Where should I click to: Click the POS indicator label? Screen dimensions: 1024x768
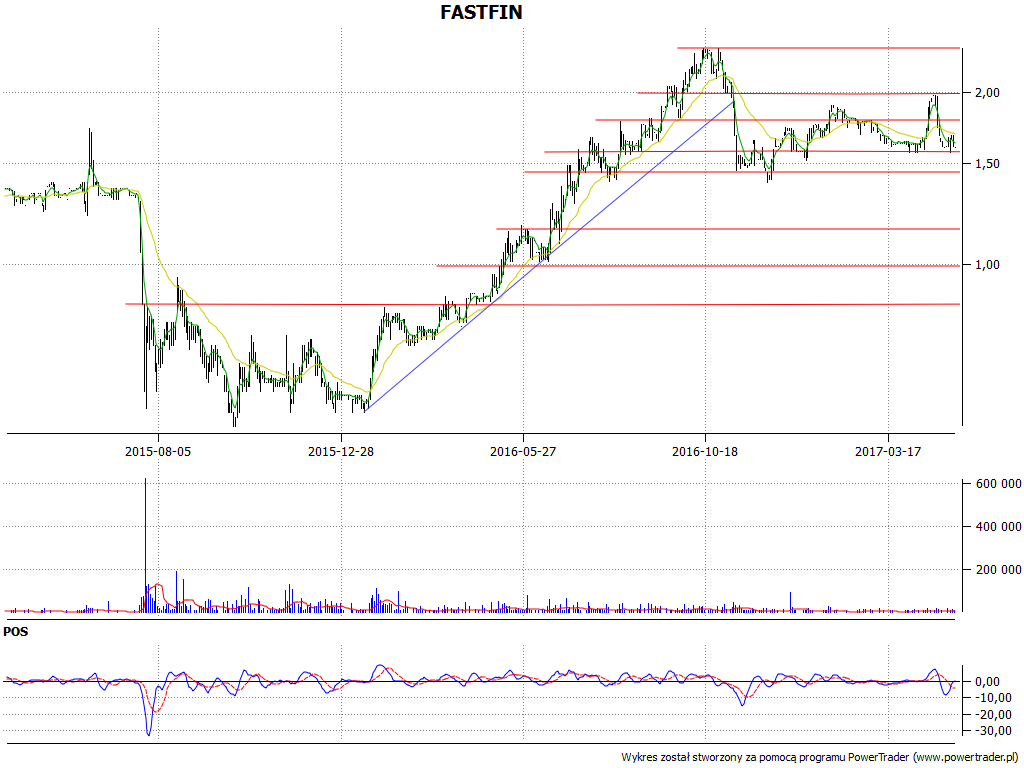16,632
